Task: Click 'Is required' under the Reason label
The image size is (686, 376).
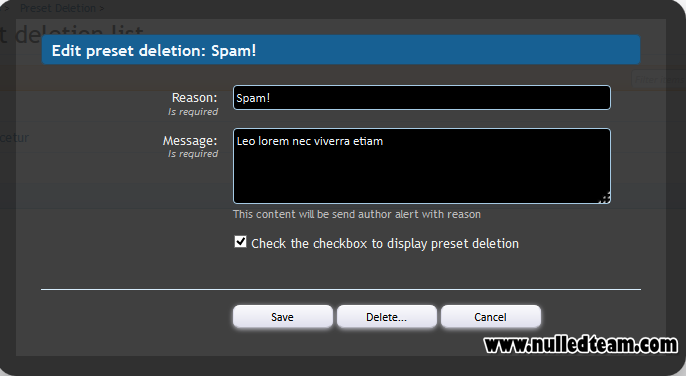Action: [193, 112]
